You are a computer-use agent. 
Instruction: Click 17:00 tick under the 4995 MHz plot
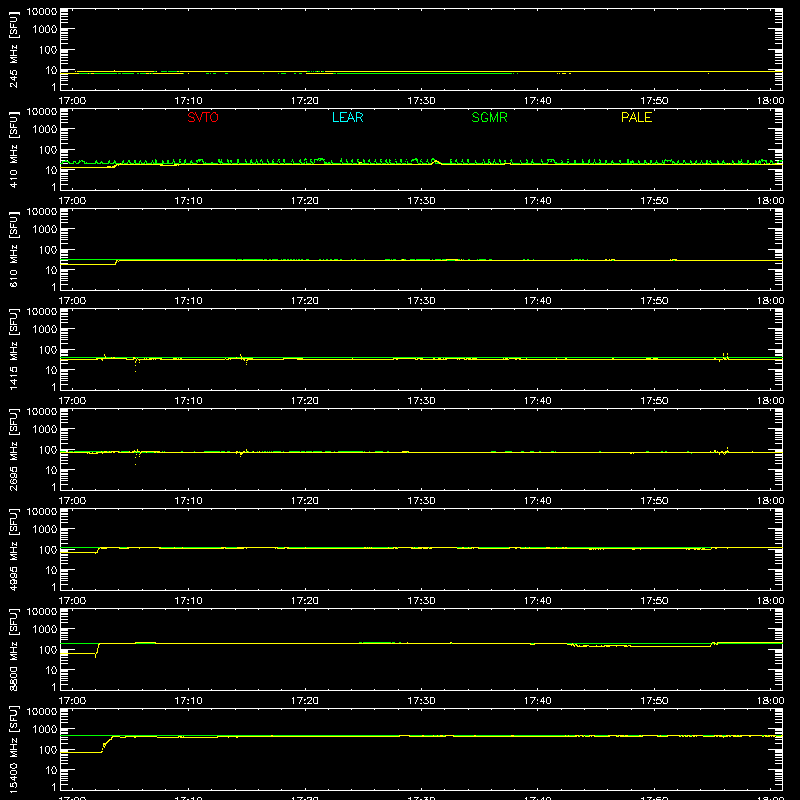(x=72, y=601)
